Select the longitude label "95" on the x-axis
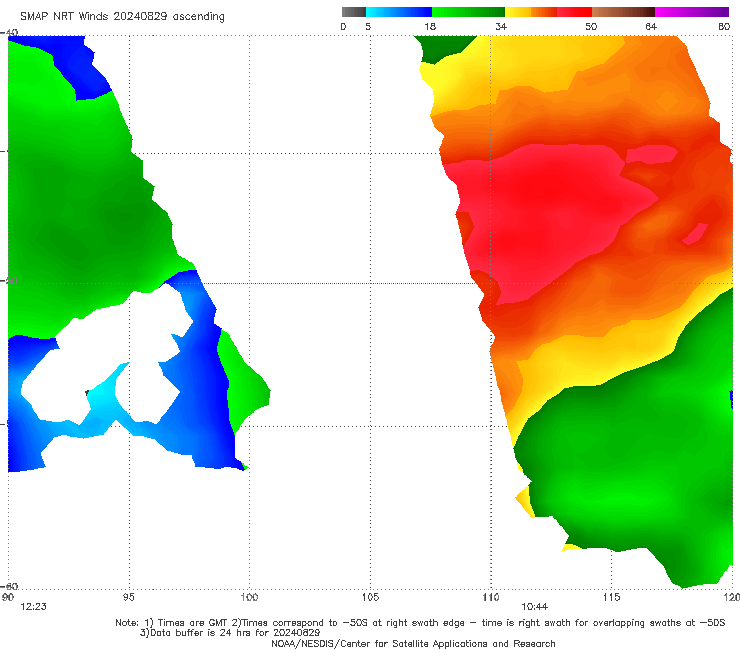The height and width of the screenshot is (650, 740). [x=128, y=597]
